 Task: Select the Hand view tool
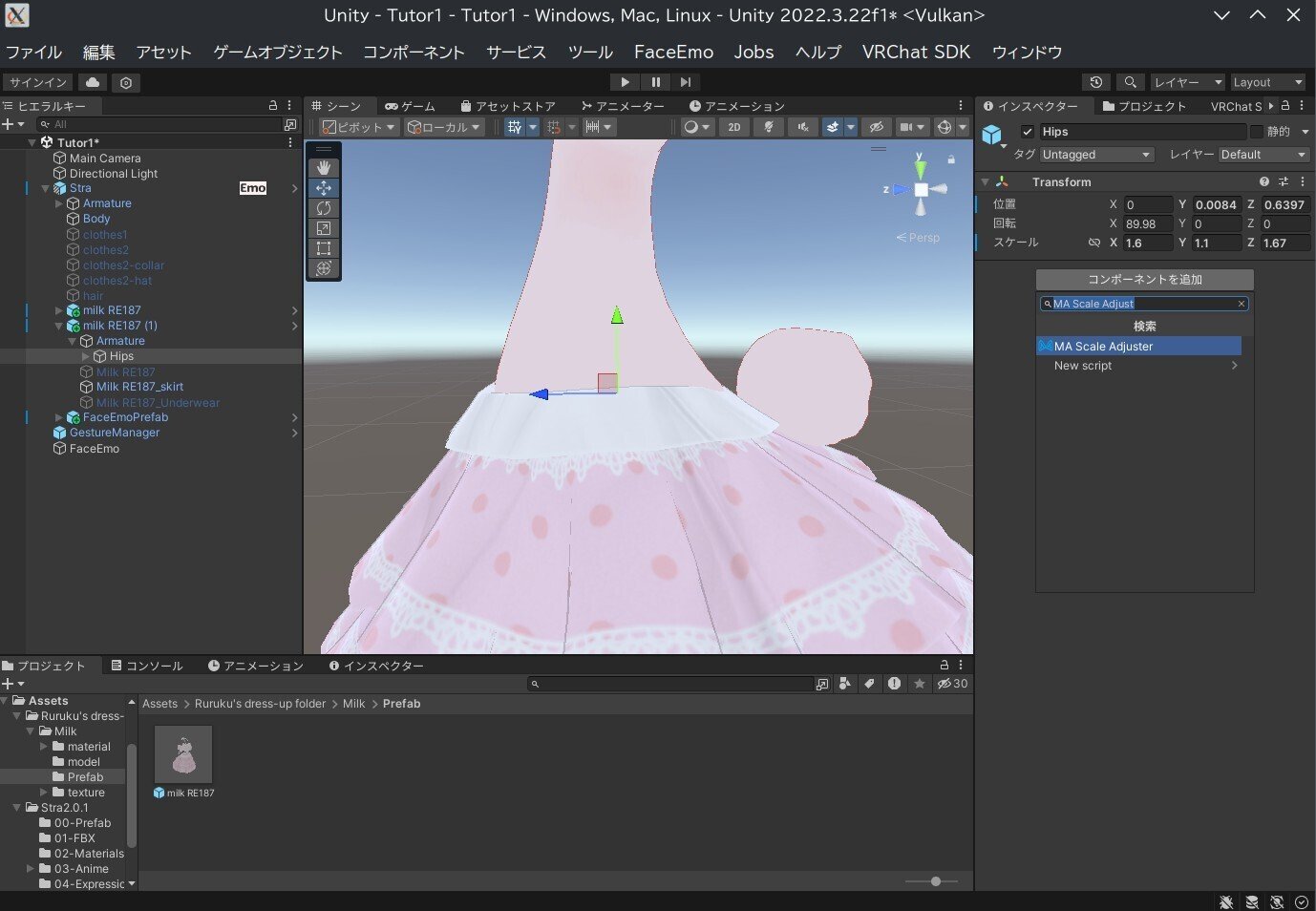click(x=324, y=167)
